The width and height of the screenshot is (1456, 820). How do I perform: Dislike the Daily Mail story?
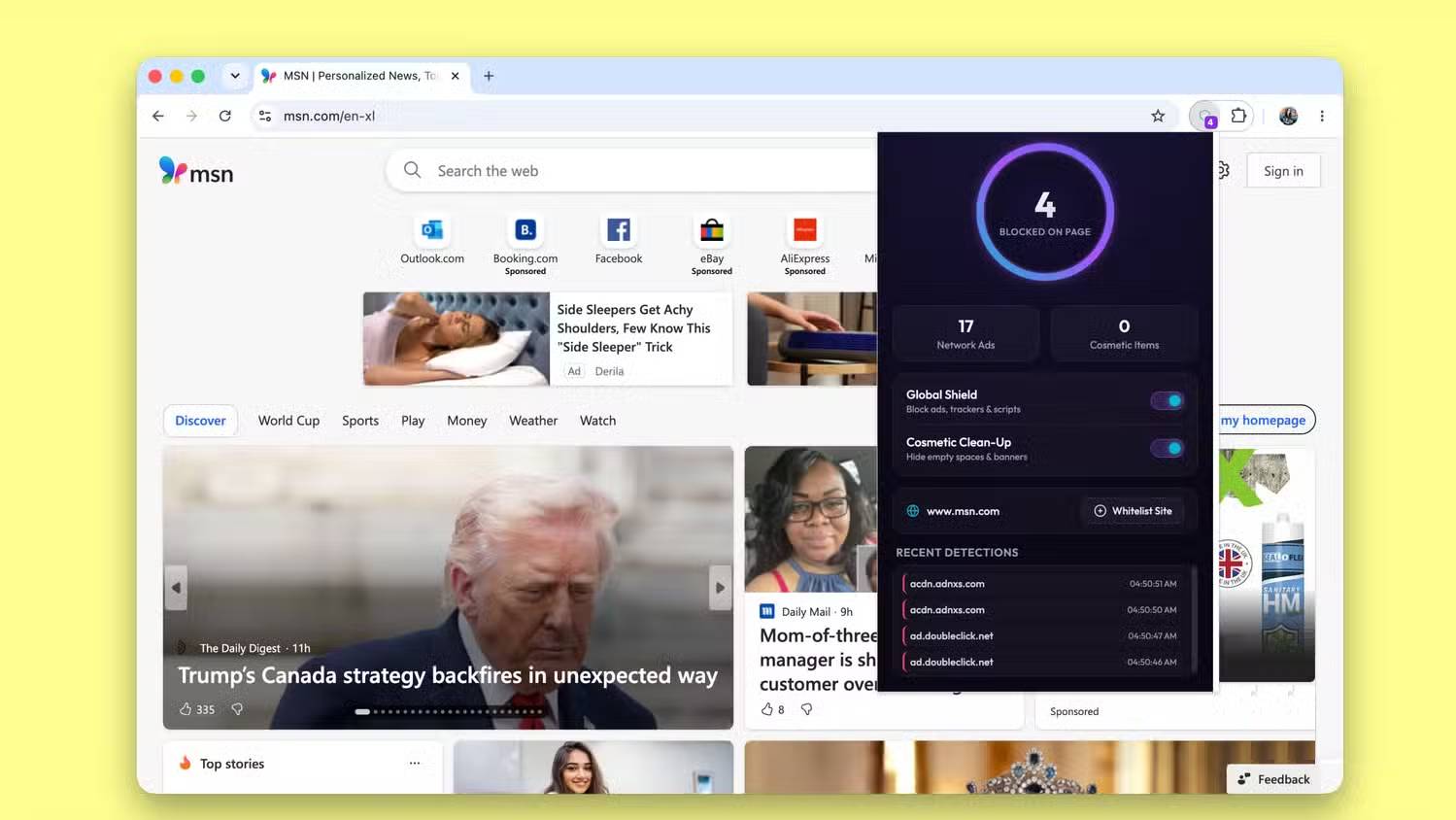point(806,709)
